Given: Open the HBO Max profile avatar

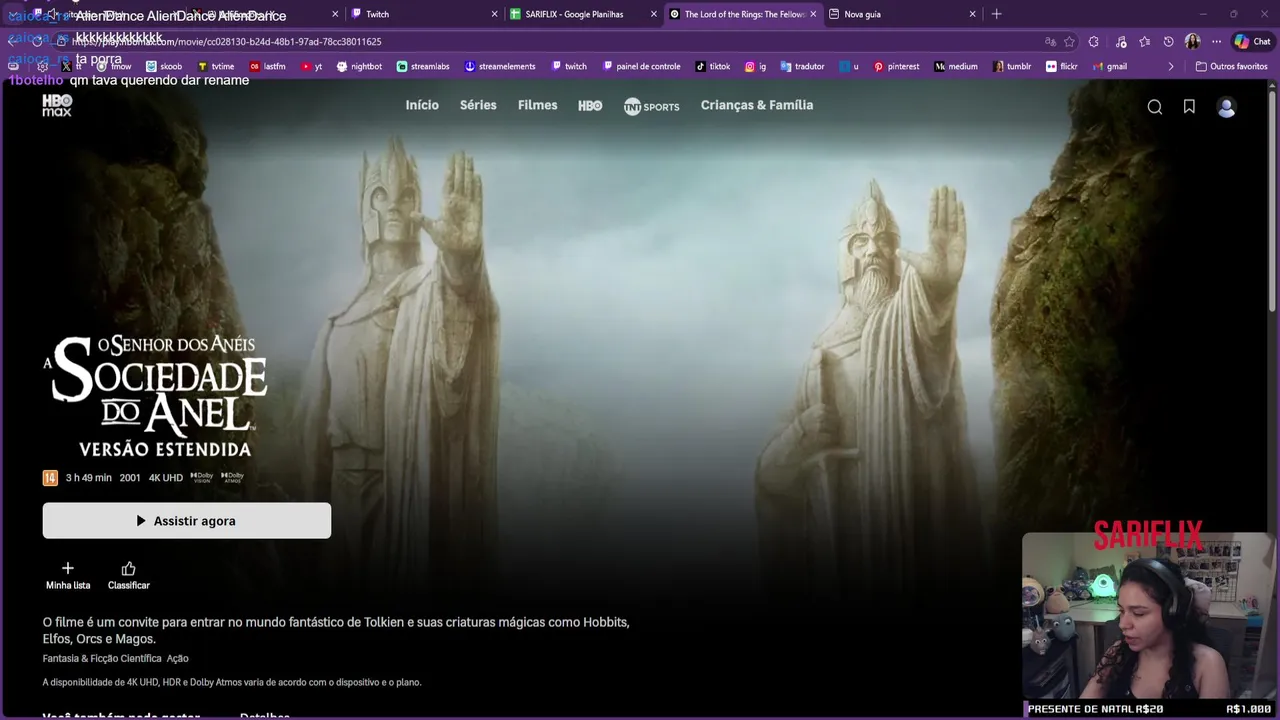Looking at the screenshot, I should 1226,107.
